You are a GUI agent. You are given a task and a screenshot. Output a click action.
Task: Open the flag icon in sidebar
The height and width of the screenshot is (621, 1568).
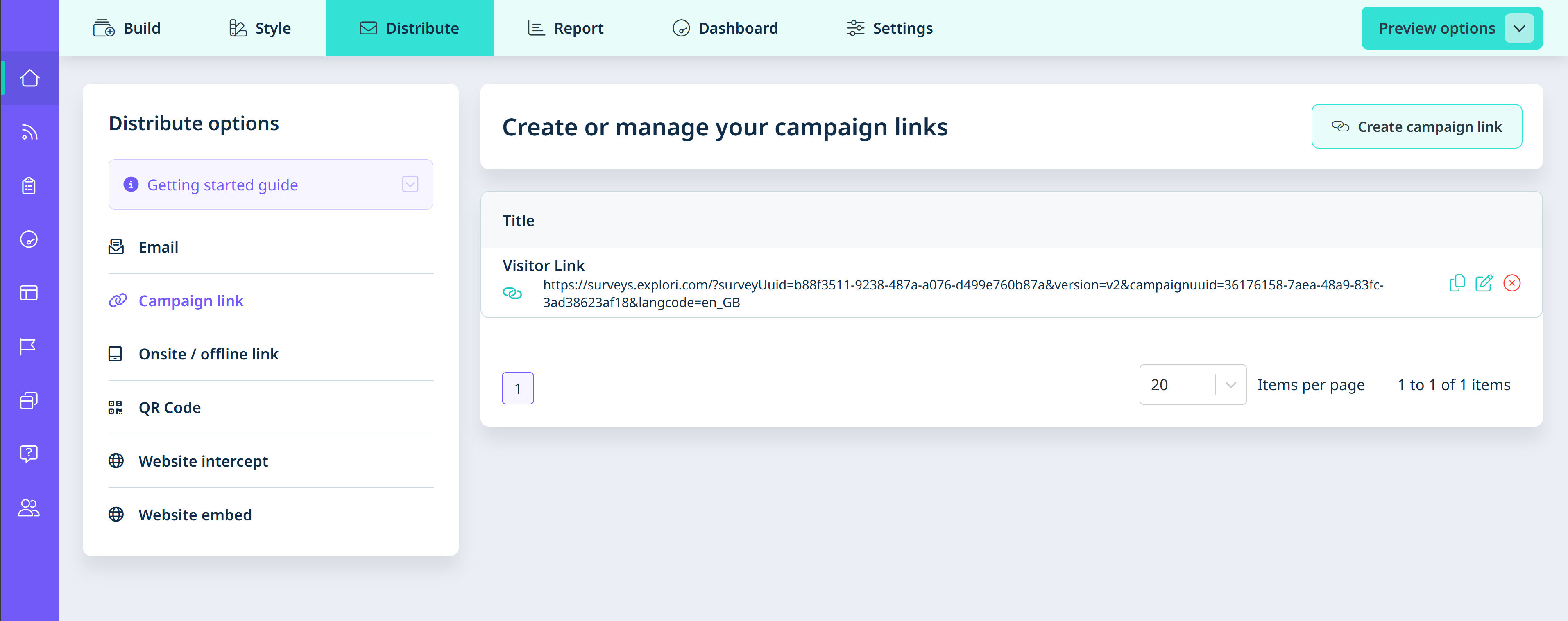tap(28, 346)
